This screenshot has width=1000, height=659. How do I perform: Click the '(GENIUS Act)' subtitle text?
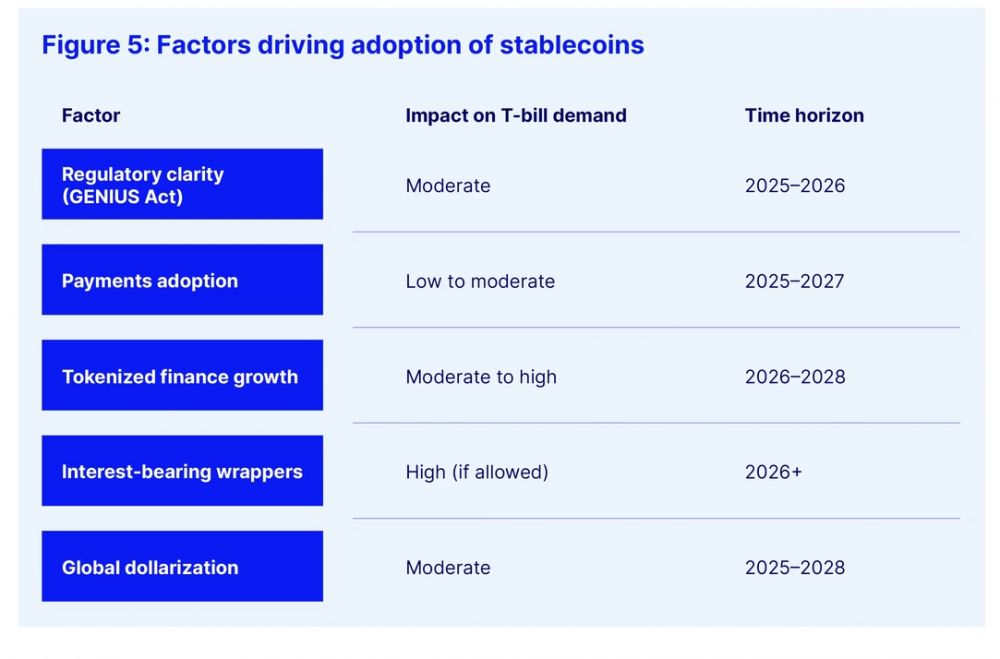pos(123,196)
